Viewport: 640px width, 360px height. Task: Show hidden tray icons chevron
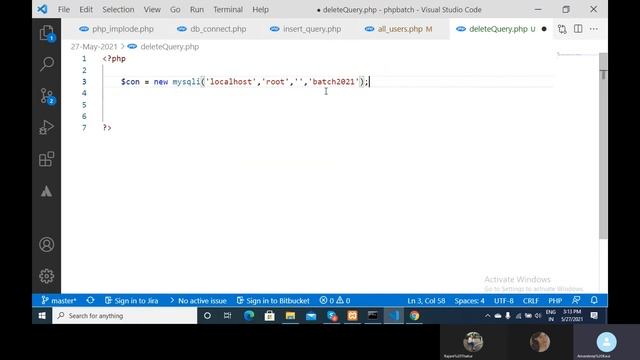[487, 316]
